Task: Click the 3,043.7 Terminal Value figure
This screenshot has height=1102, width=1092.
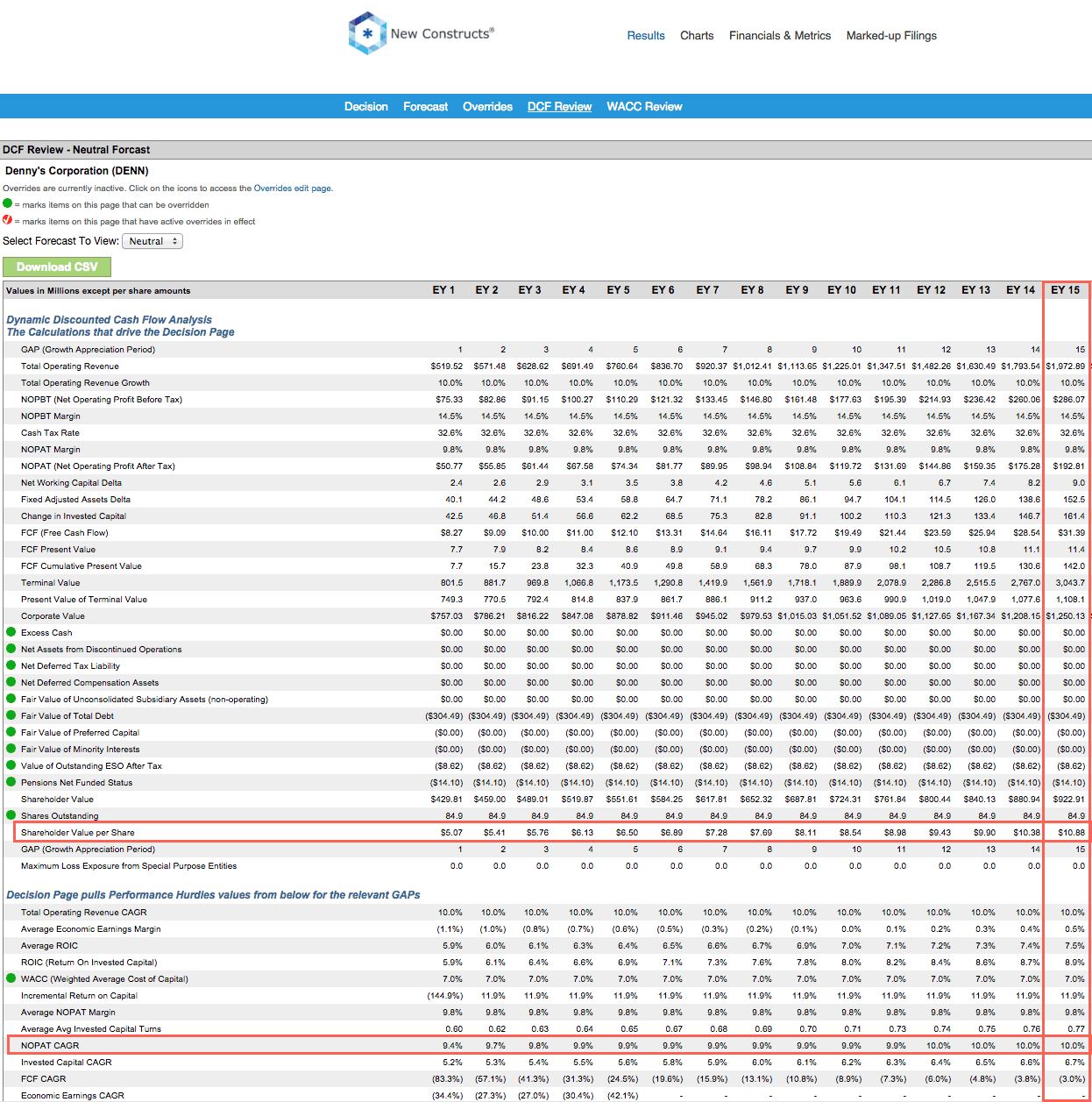Action: (1070, 583)
